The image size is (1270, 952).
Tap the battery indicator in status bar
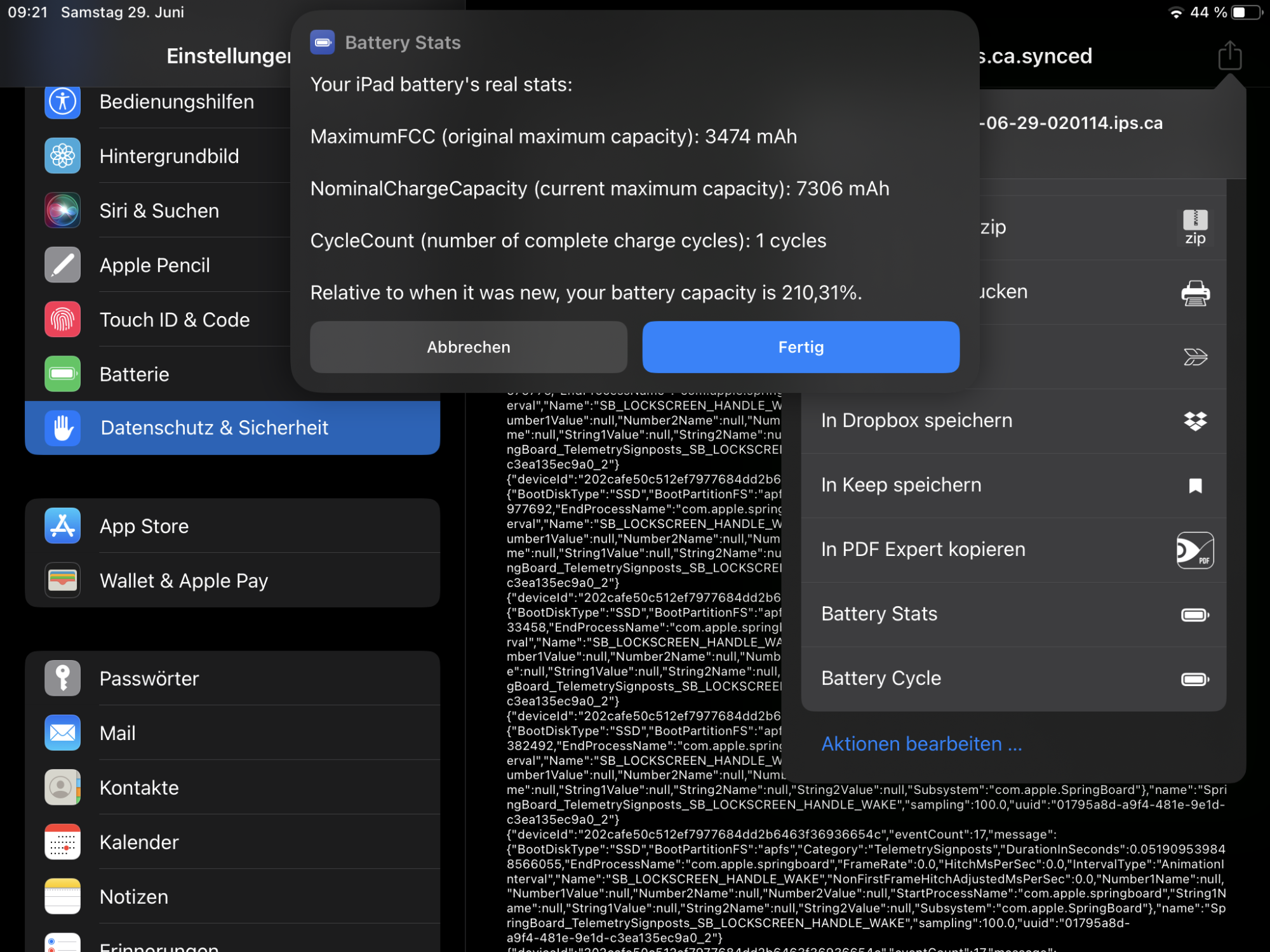pyautogui.click(x=1246, y=12)
